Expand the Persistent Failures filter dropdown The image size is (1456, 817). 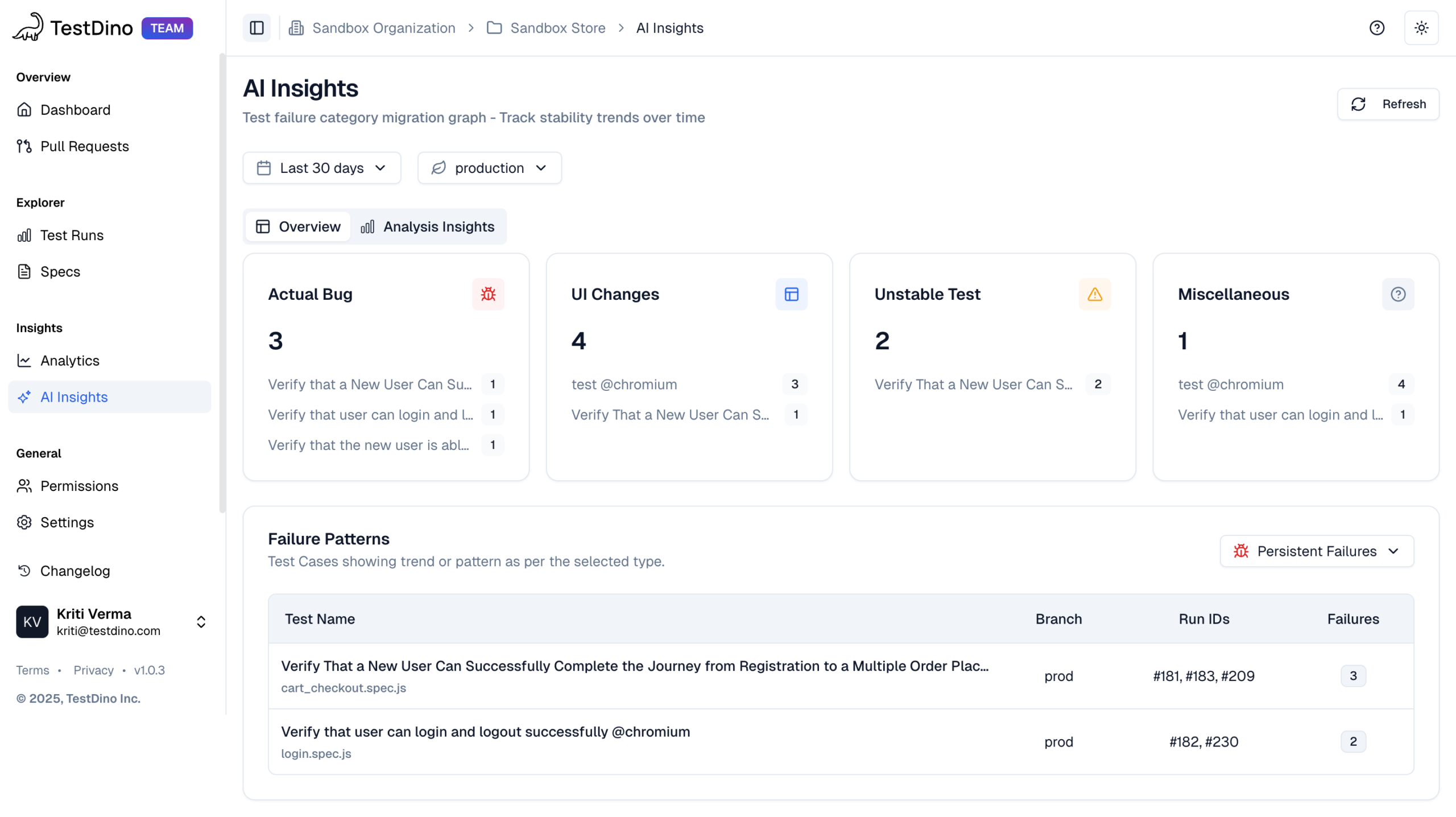tap(1316, 551)
